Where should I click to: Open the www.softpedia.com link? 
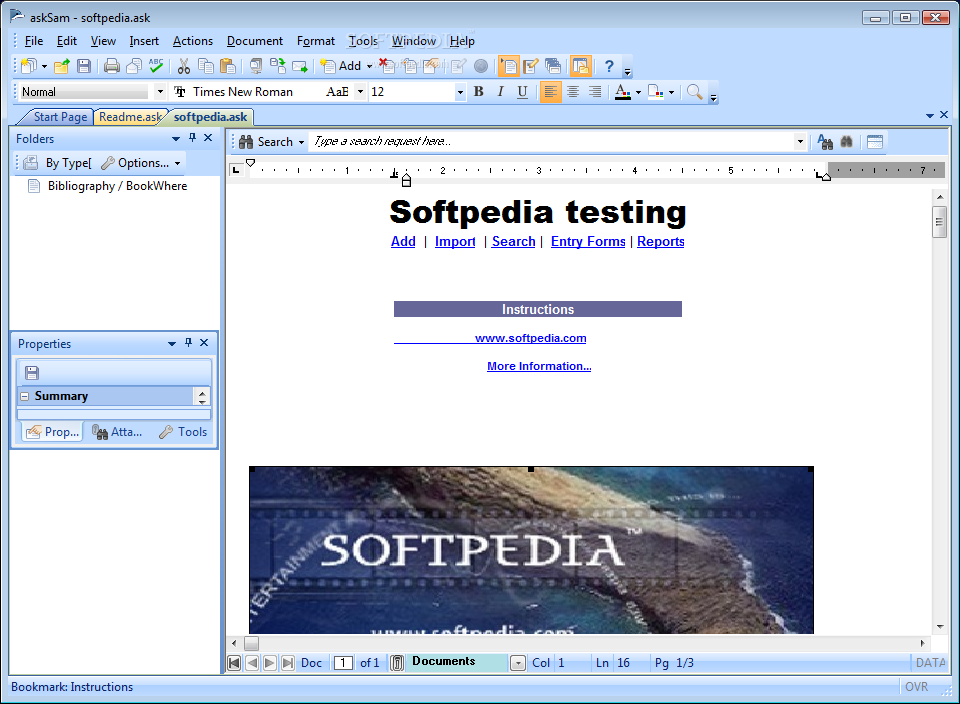coord(530,338)
